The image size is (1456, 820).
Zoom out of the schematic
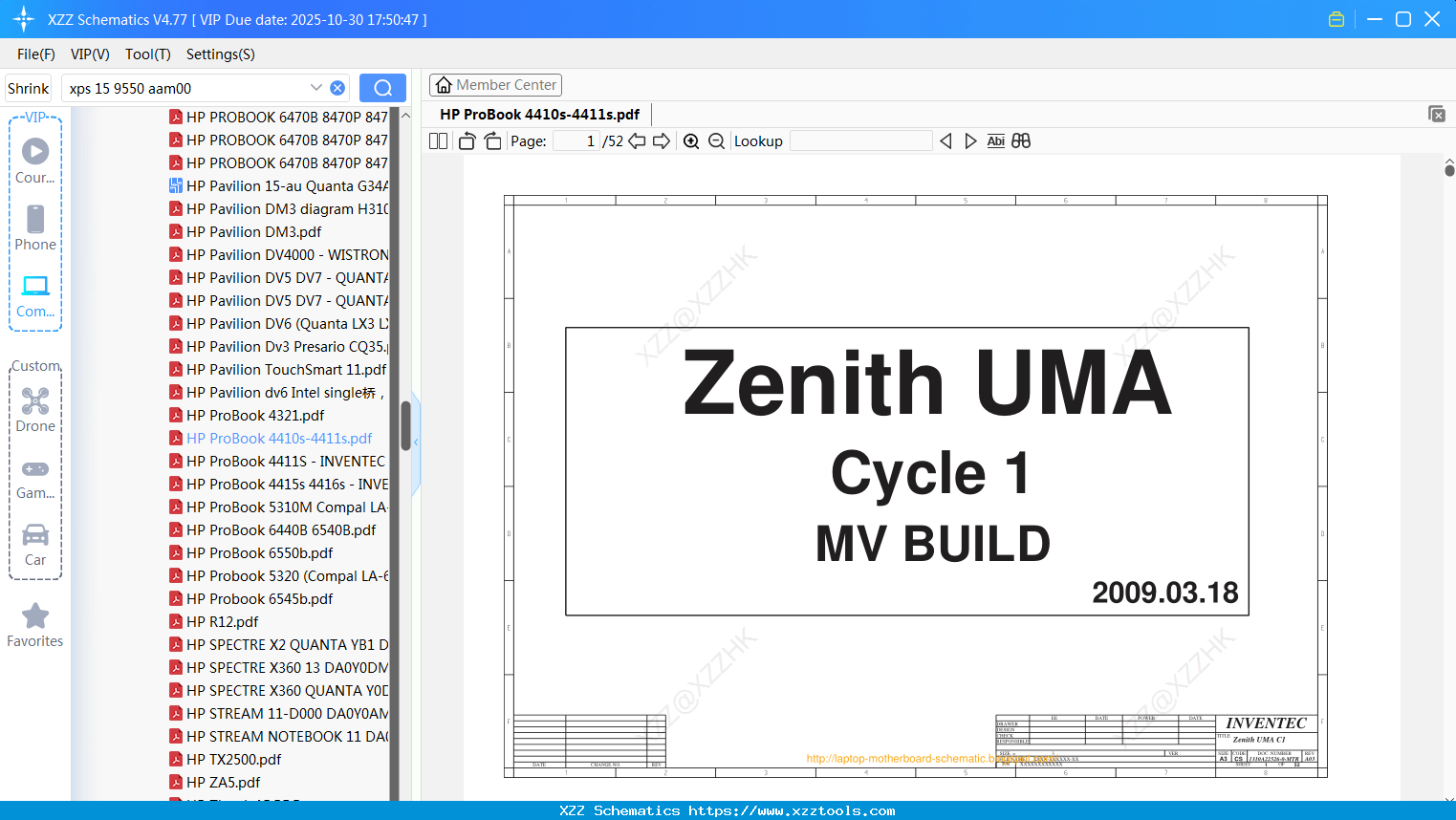[716, 141]
